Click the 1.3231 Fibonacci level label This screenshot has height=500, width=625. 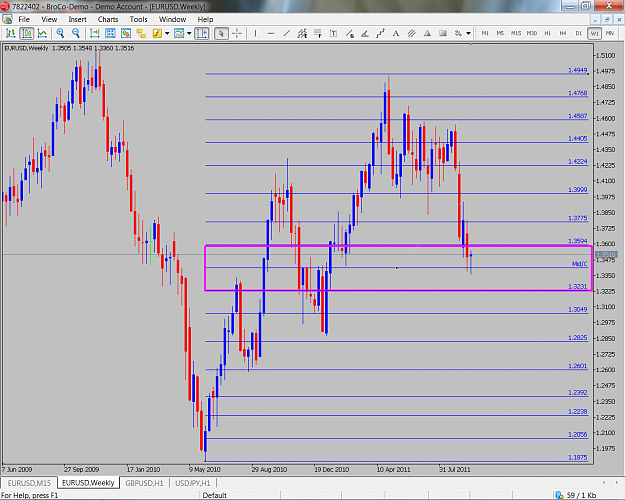point(578,286)
